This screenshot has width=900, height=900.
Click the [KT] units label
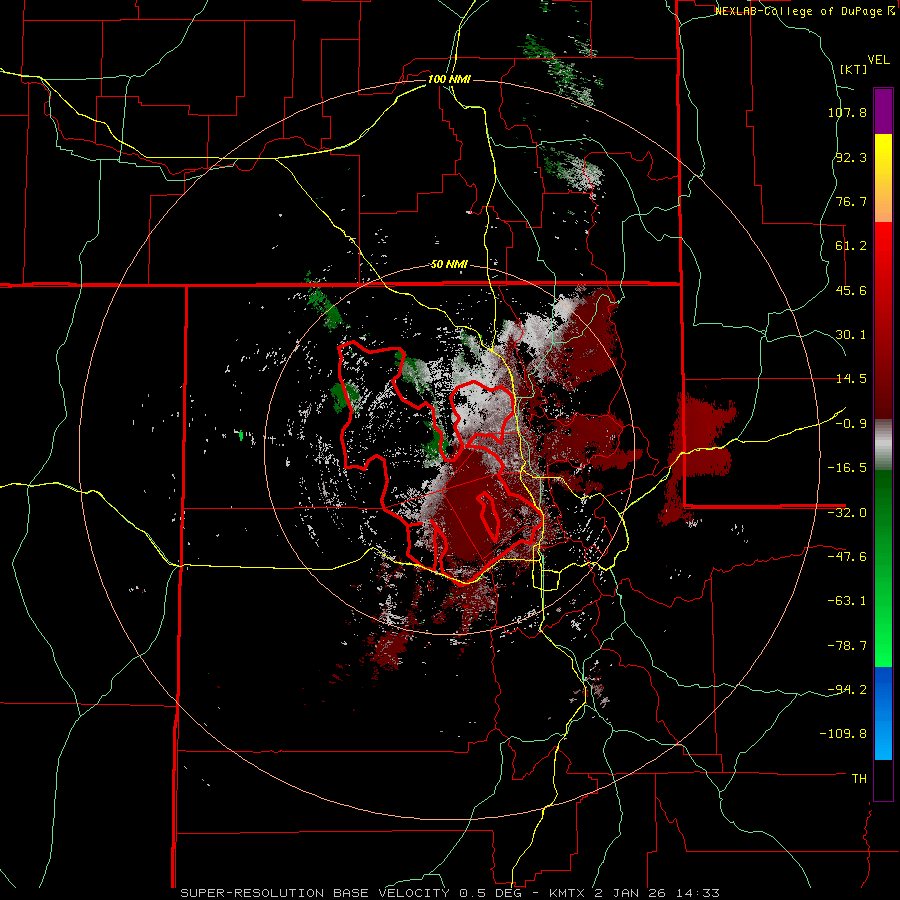854,69
